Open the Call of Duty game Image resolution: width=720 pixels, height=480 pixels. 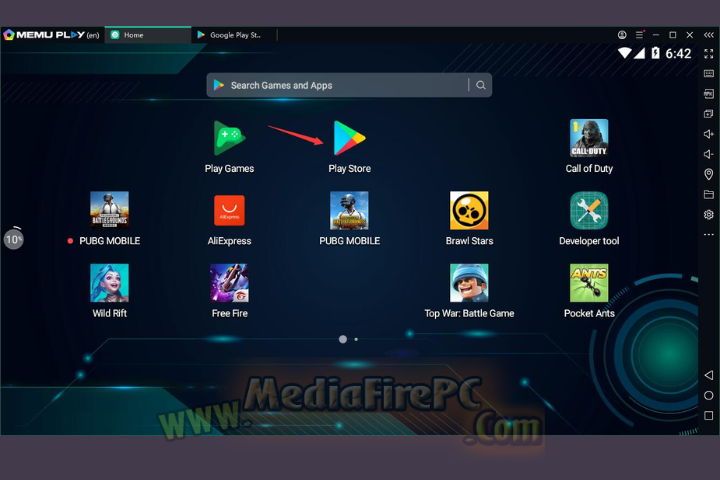(589, 138)
